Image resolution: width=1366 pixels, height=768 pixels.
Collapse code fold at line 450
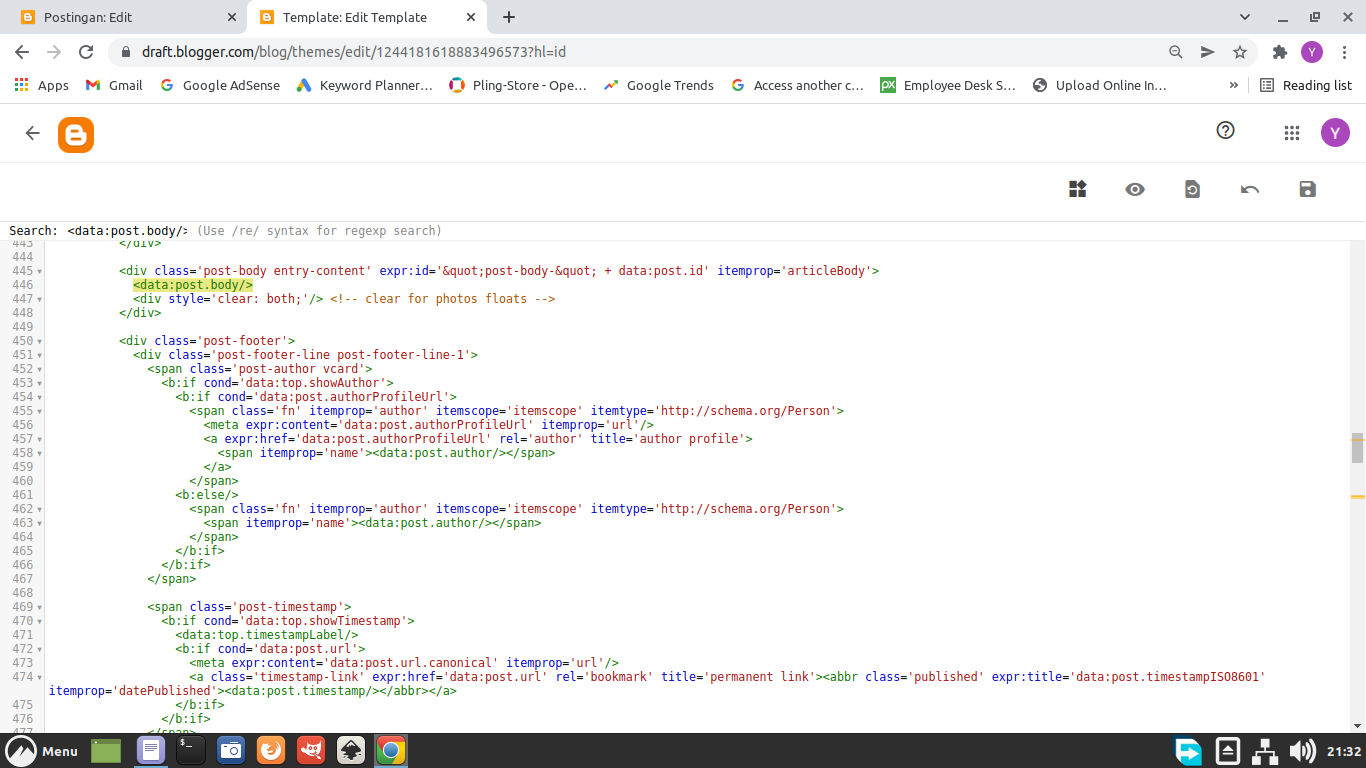click(40, 342)
